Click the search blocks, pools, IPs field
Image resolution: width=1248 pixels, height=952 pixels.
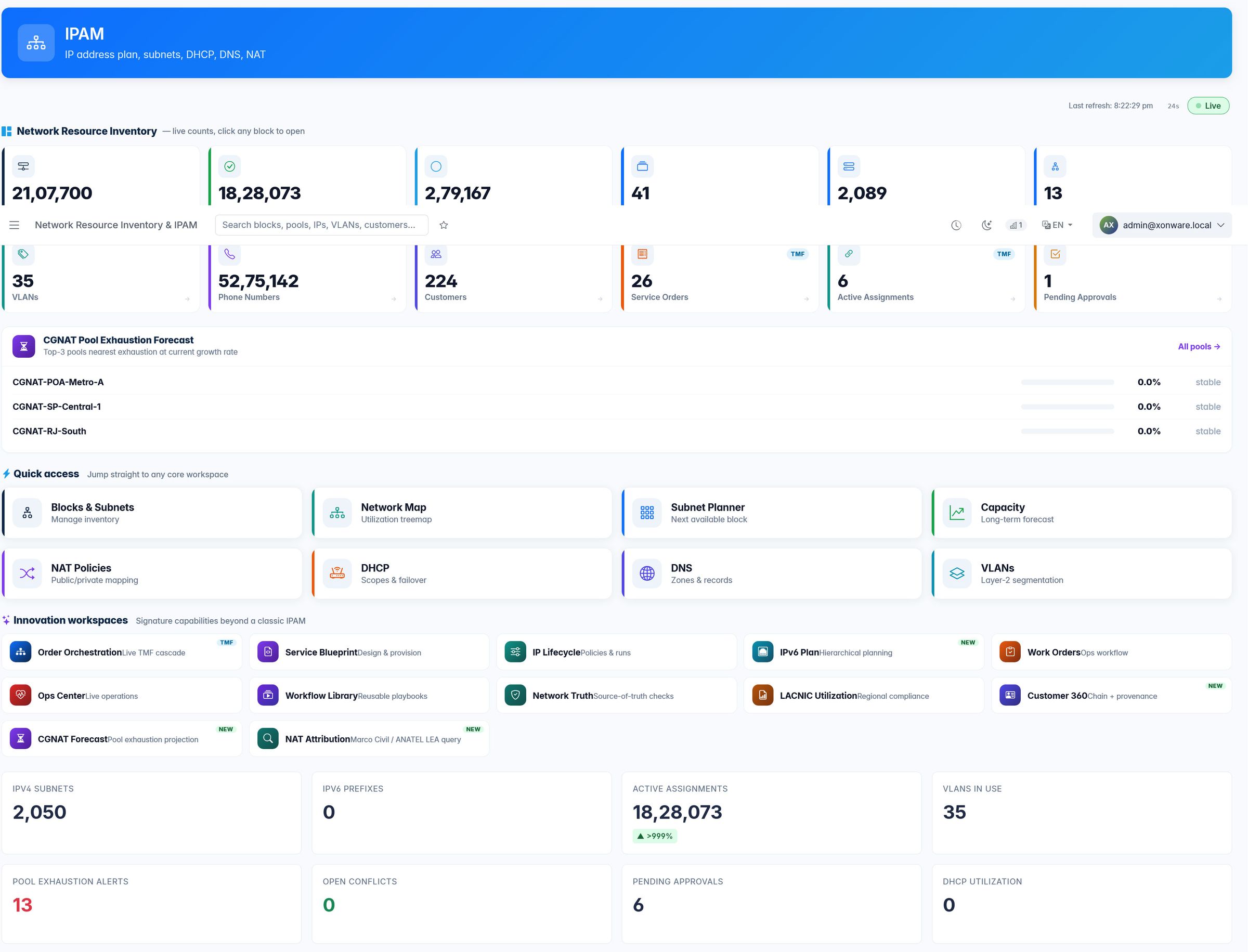[321, 225]
